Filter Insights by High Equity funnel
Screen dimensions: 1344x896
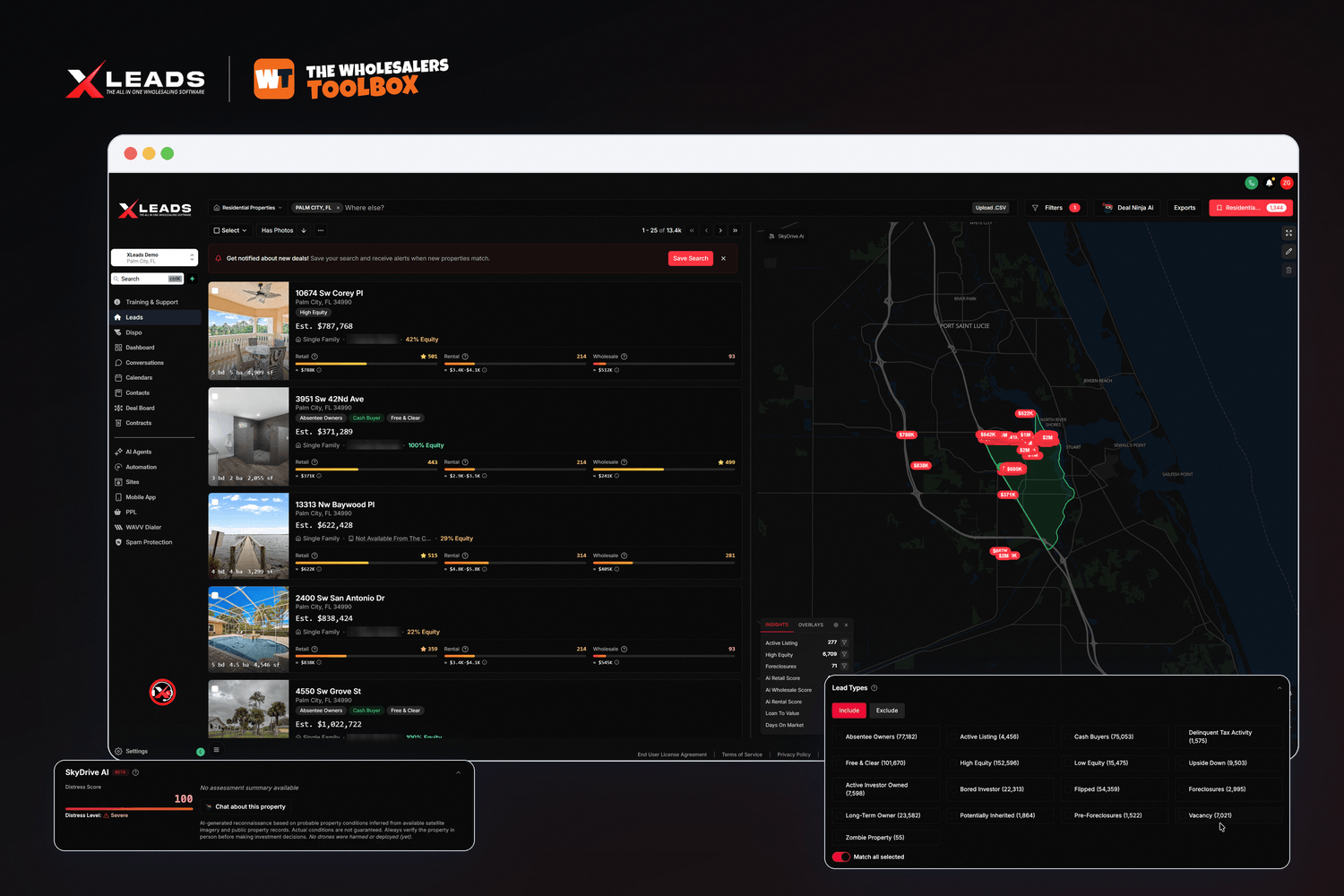point(844,654)
